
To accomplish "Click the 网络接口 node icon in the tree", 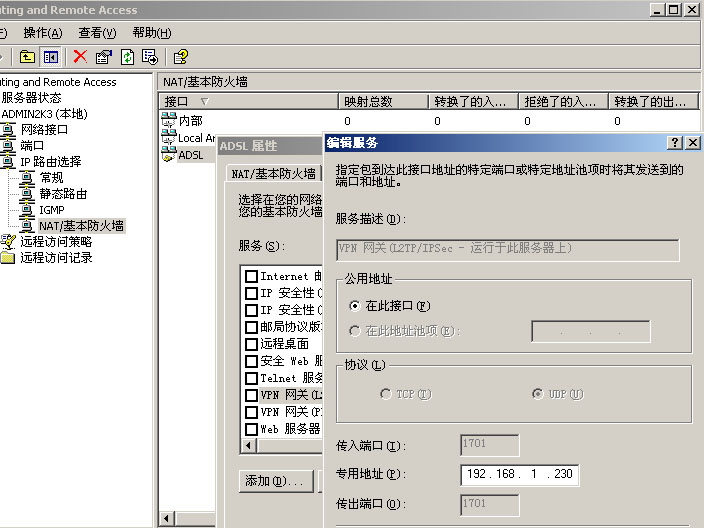I will [x=8, y=130].
